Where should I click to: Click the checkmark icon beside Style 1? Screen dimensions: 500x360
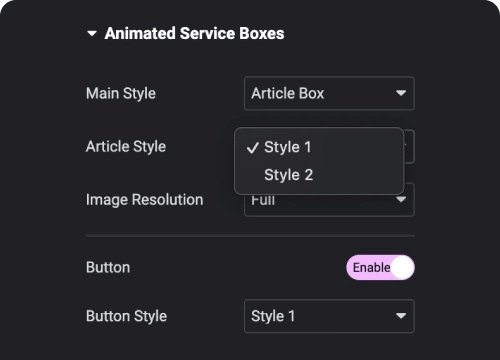(x=253, y=148)
